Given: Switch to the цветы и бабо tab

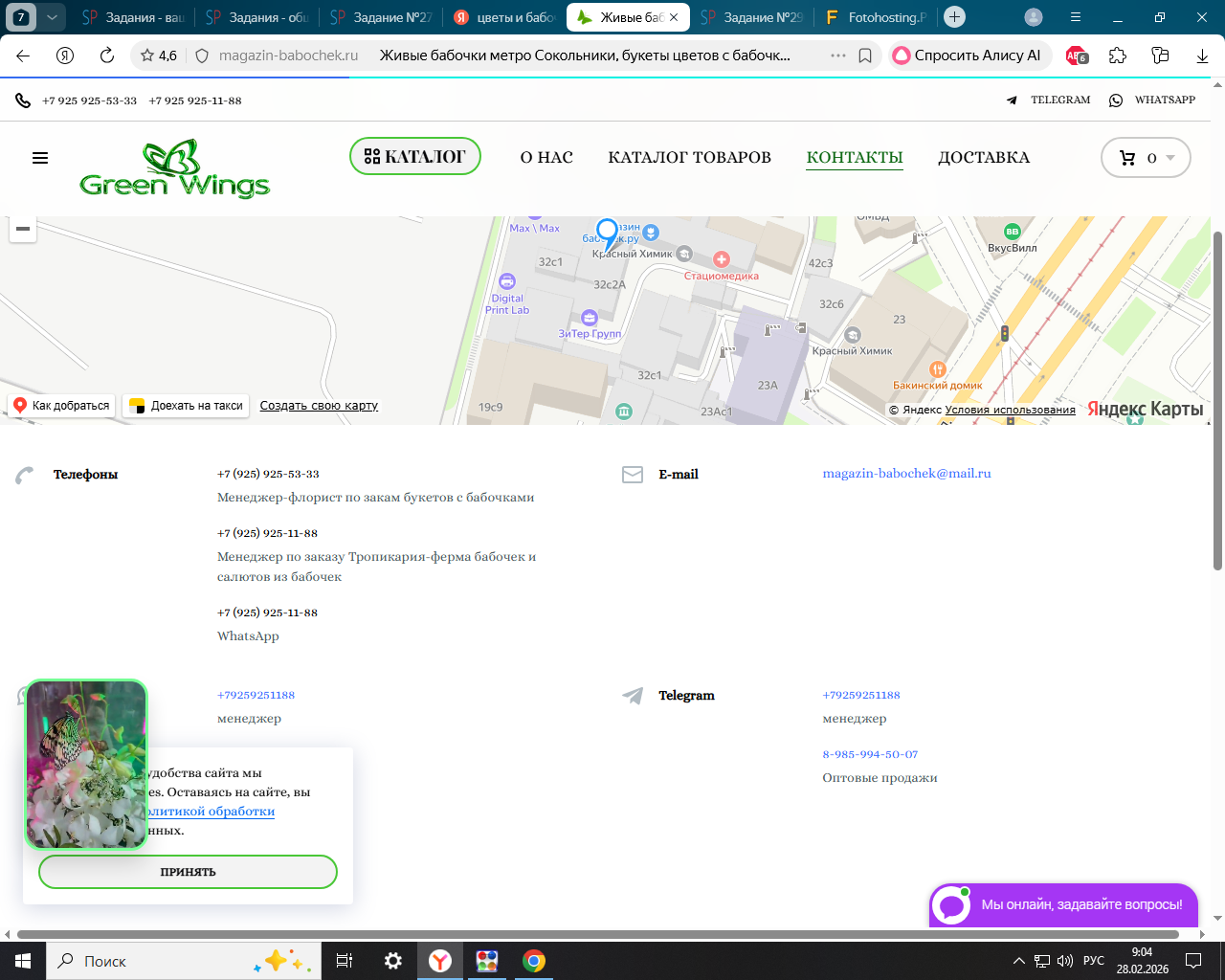Looking at the screenshot, I should coord(504,17).
